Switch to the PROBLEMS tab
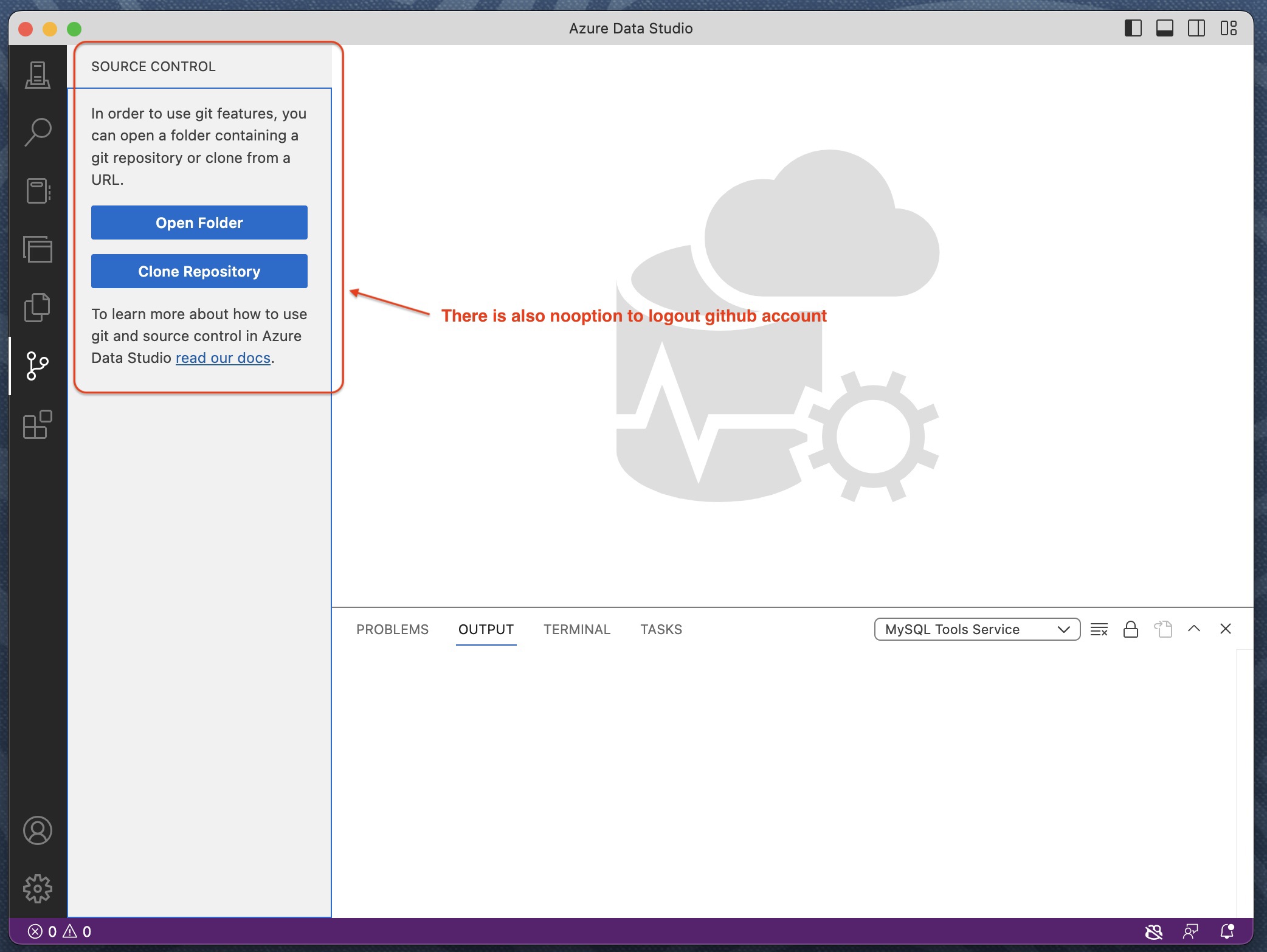1267x952 pixels. (x=392, y=629)
